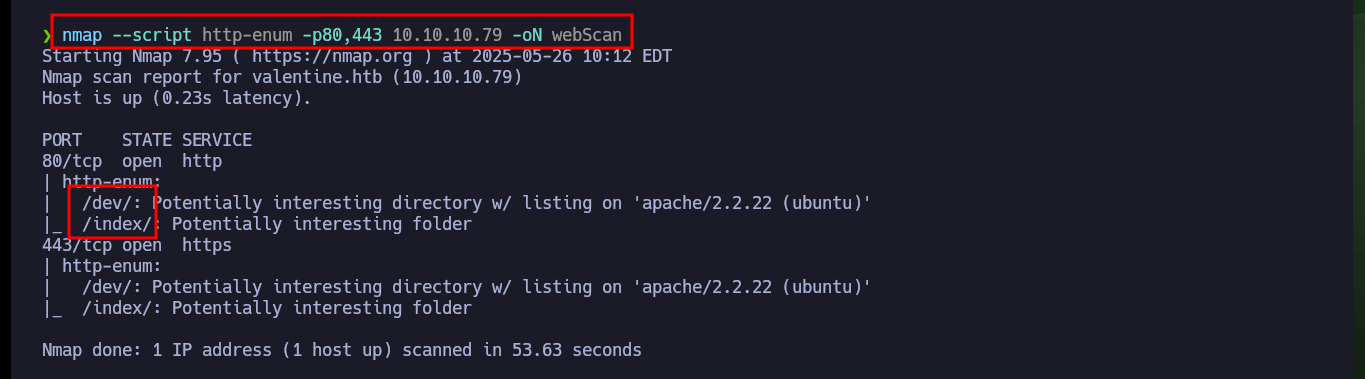Click the 'Nmap done' summary line
Screen dimensions: 1365x379
pos(342,350)
